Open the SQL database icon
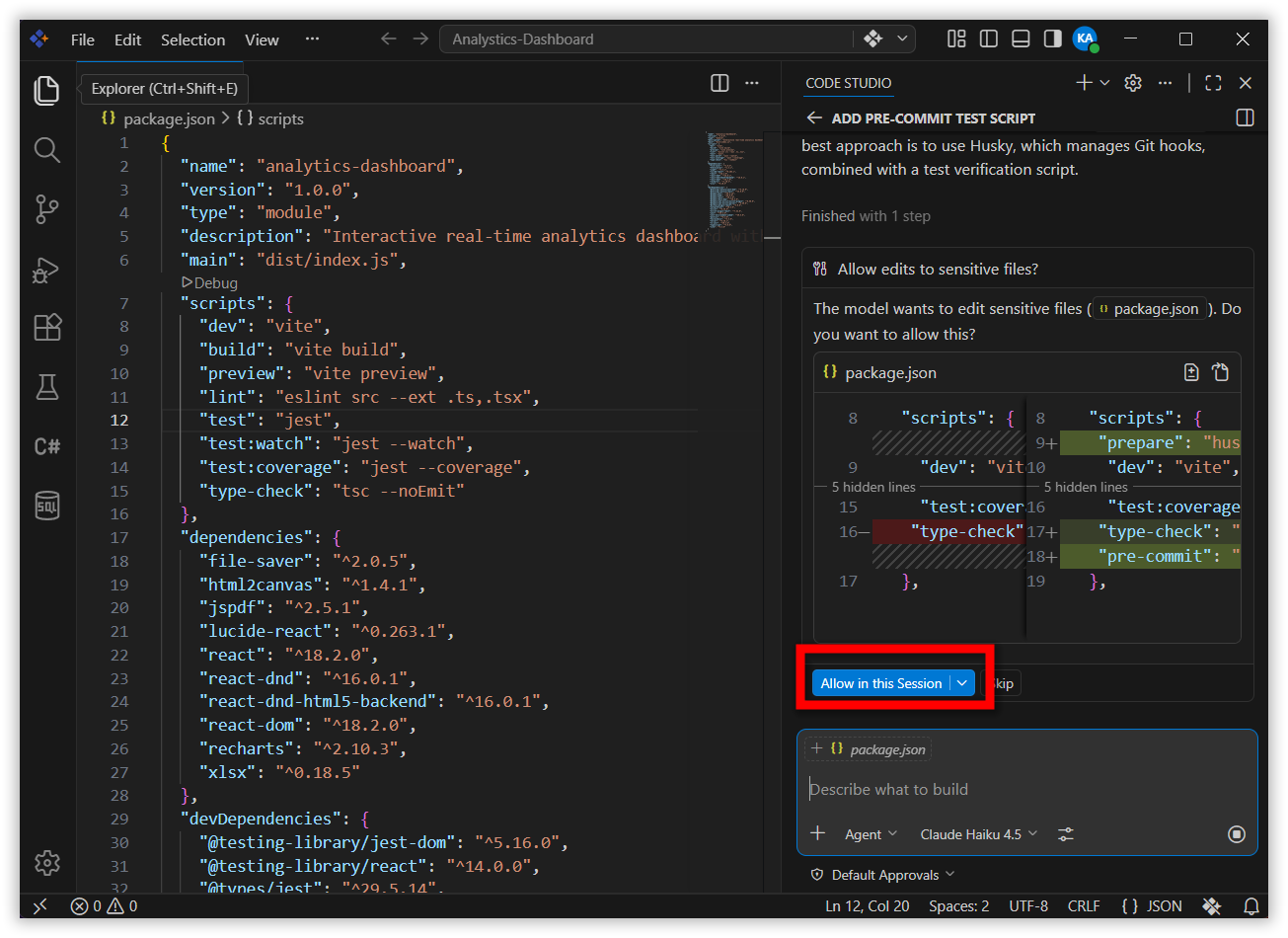1288x938 pixels. click(x=46, y=506)
